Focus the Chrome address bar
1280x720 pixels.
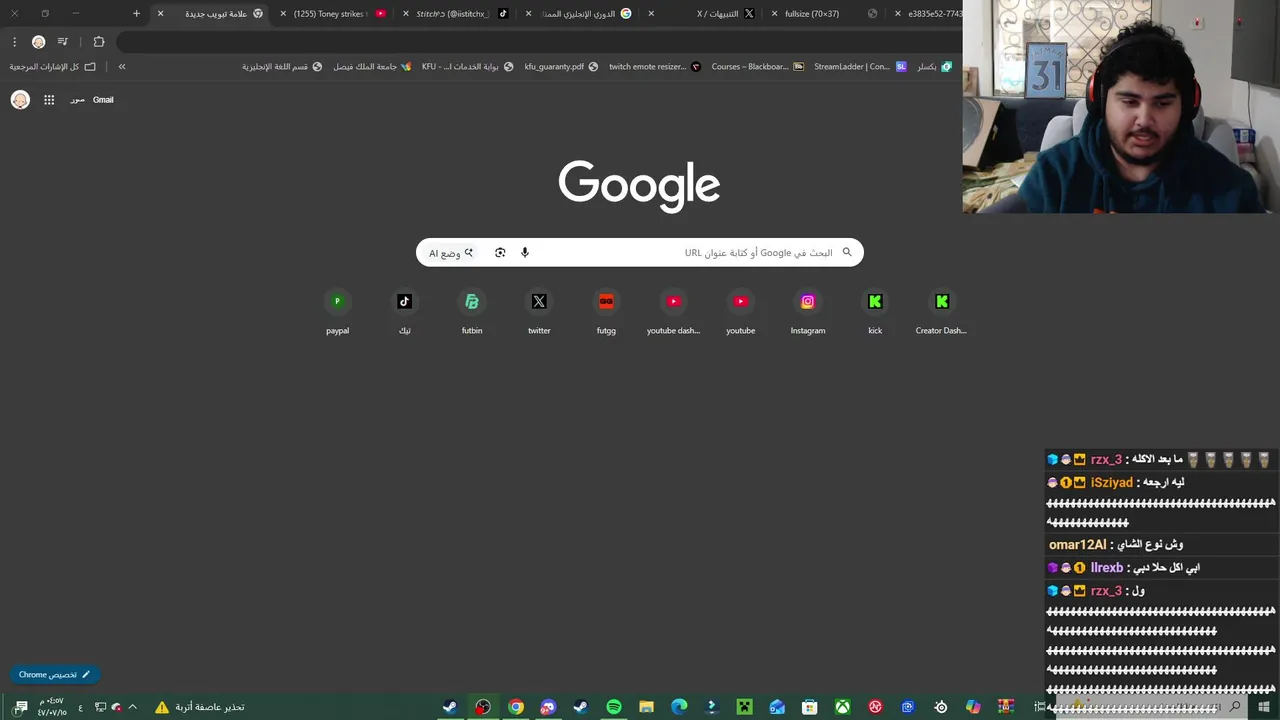[x=540, y=42]
